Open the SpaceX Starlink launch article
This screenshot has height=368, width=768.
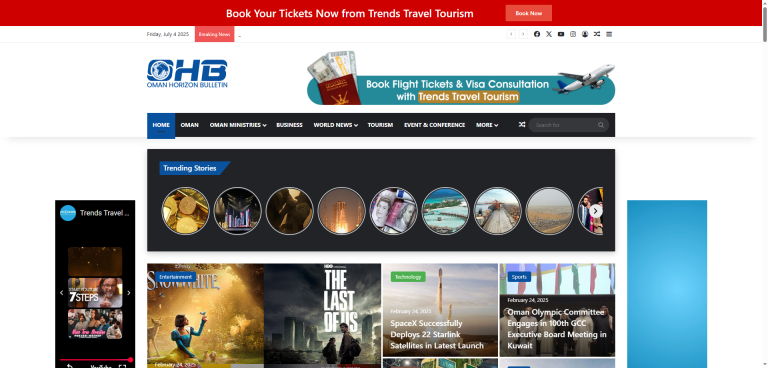click(436, 334)
